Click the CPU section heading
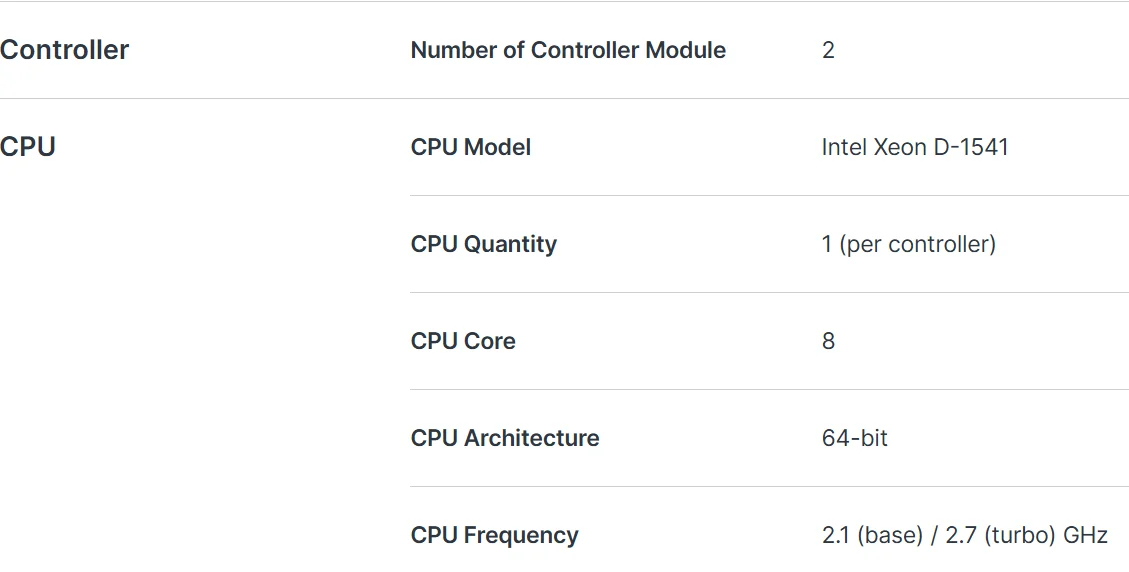1129x572 pixels. tap(27, 147)
